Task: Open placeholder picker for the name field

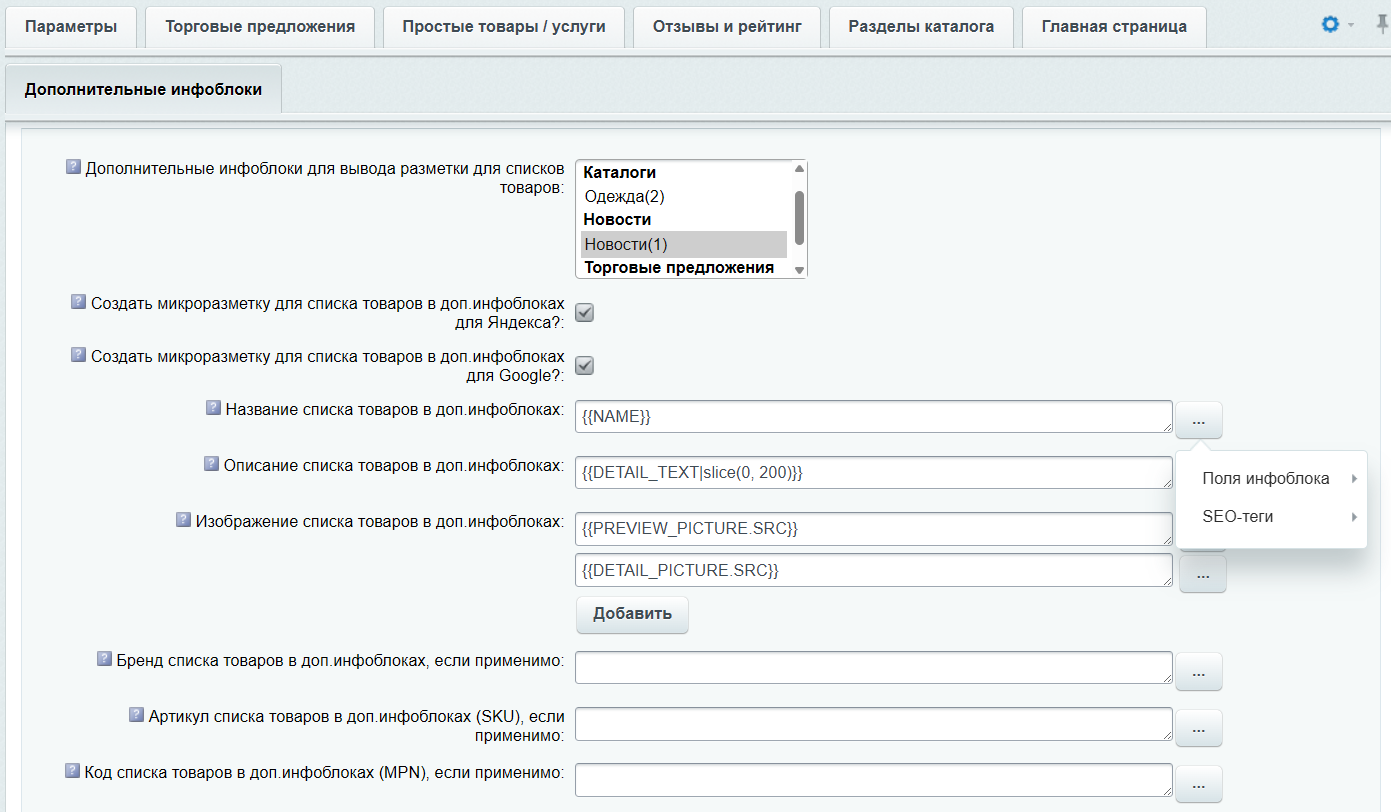Action: click(1199, 420)
